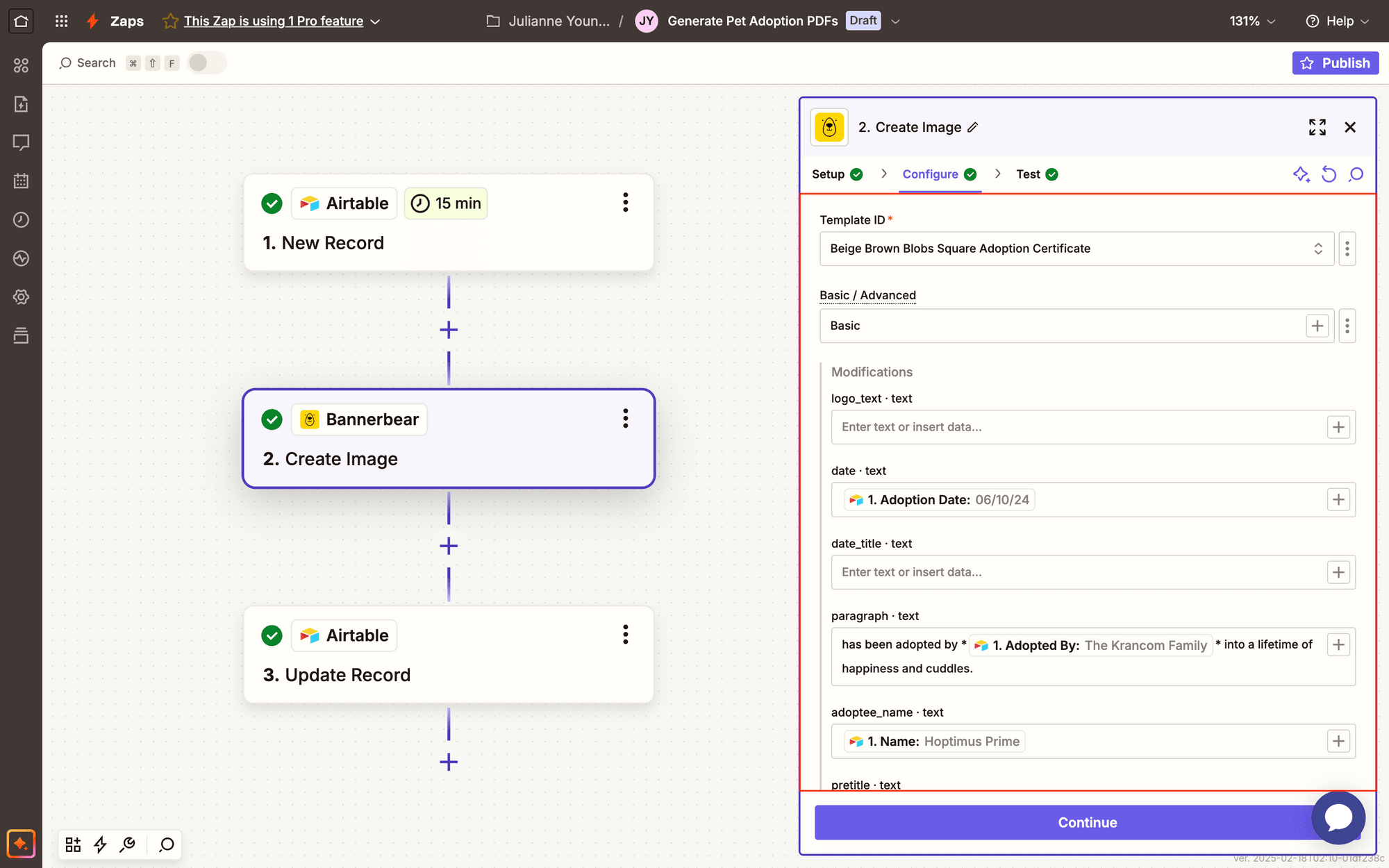Click the three-dot menu on step 2 Bannerbear
This screenshot has height=868, width=1389.
(x=626, y=419)
